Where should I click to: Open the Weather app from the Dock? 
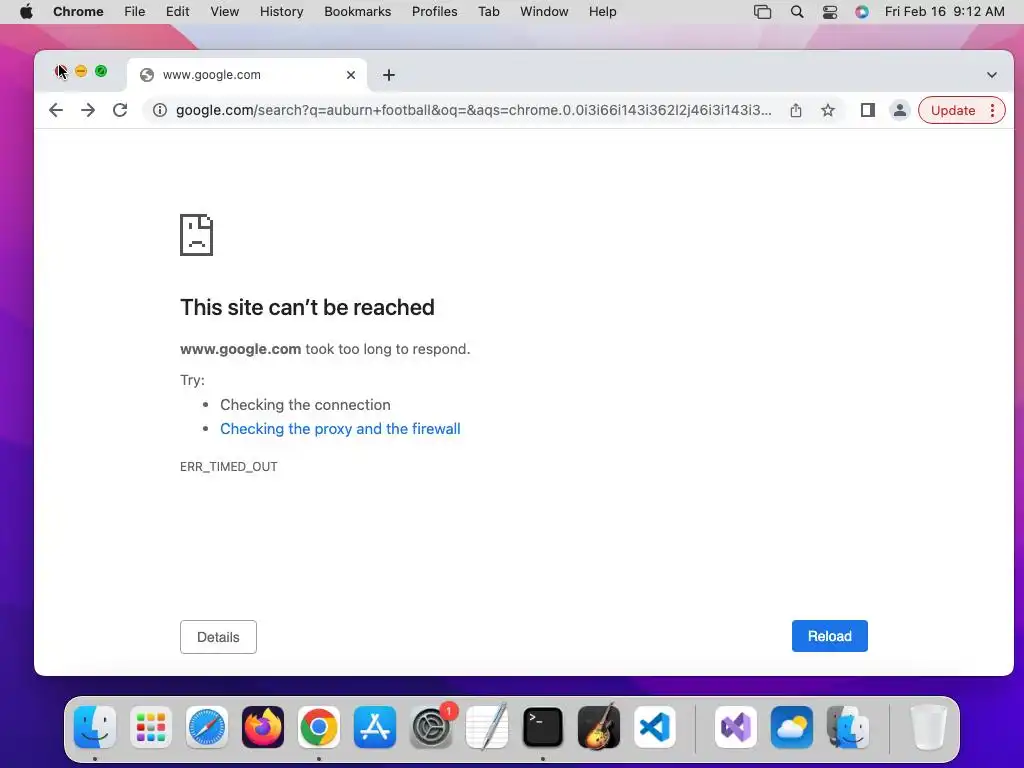[792, 727]
